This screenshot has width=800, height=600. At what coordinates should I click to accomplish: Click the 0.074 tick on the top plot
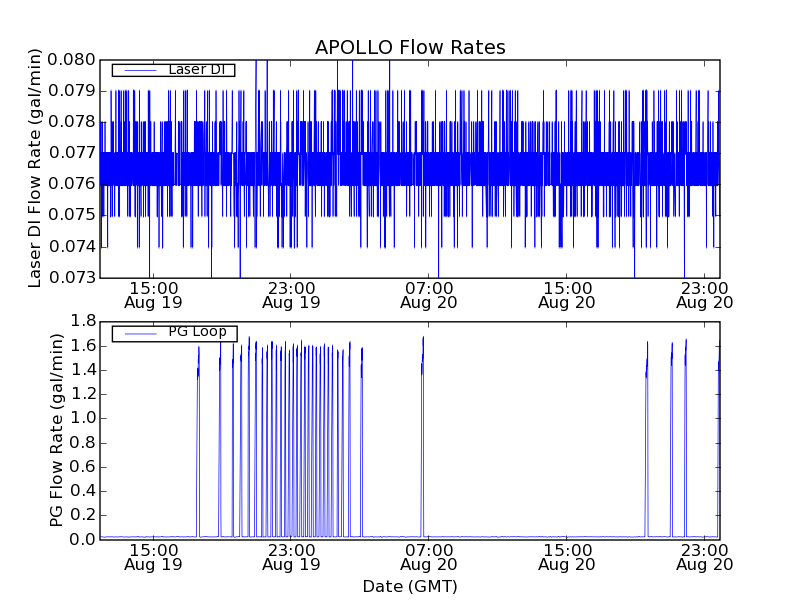point(71,246)
